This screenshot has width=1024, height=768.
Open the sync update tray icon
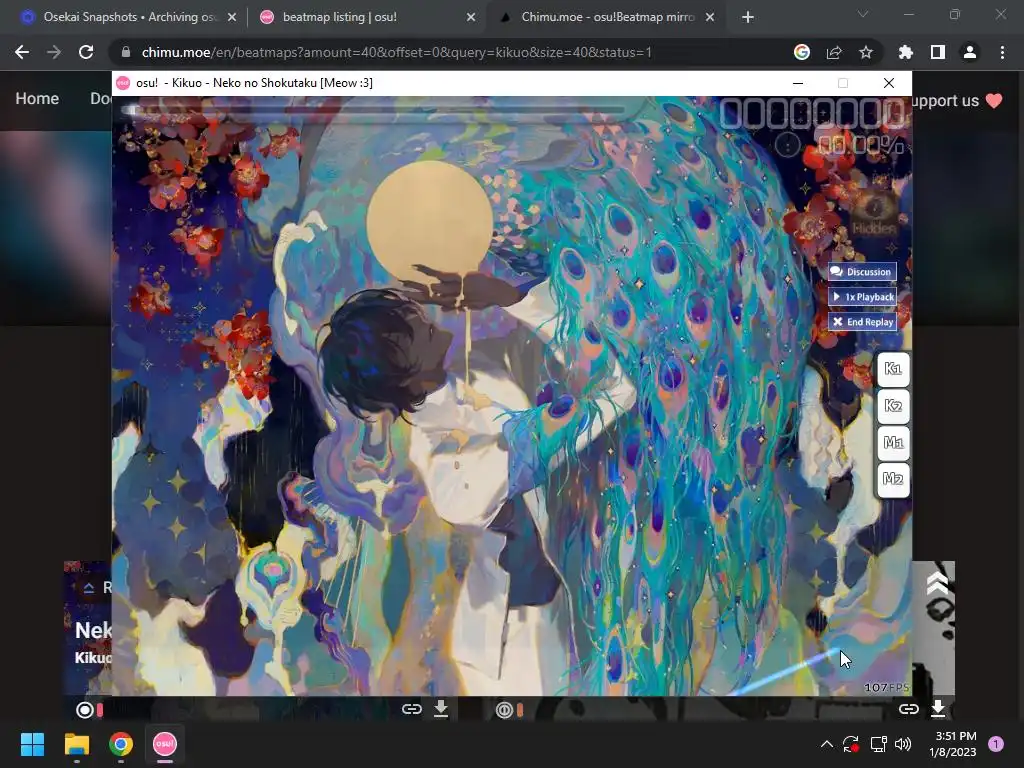point(851,744)
